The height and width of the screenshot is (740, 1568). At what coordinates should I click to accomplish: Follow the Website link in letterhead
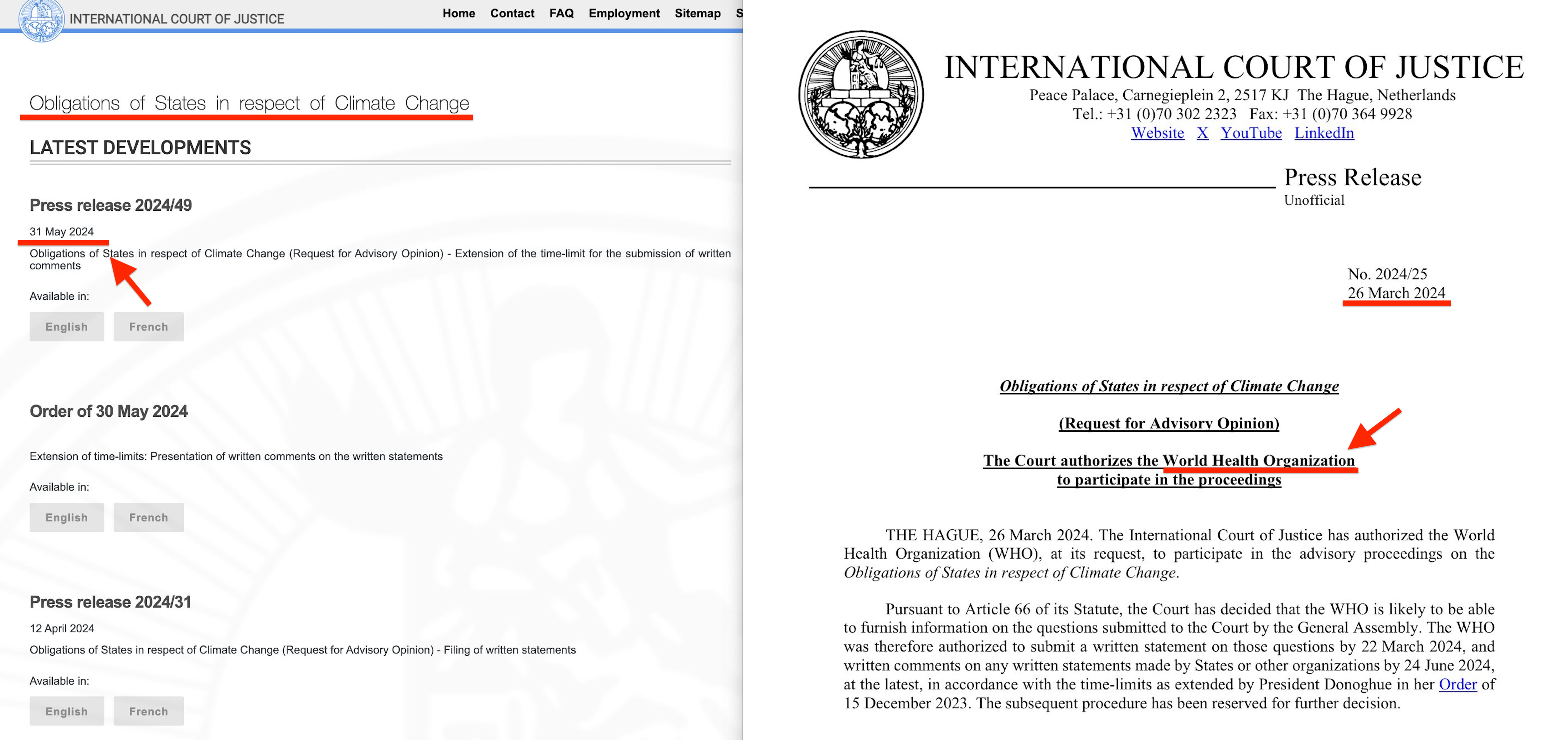(x=1157, y=133)
